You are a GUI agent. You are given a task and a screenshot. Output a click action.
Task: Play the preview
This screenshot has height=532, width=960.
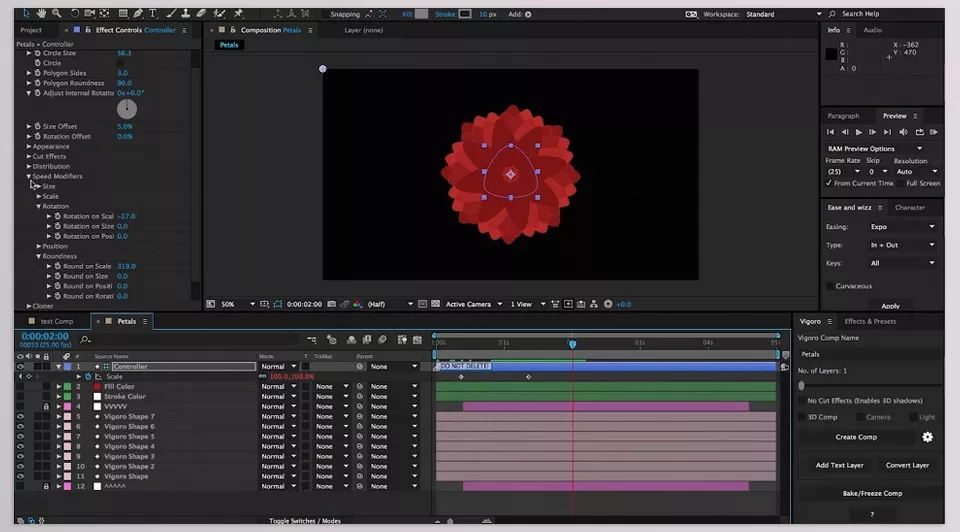tap(859, 132)
